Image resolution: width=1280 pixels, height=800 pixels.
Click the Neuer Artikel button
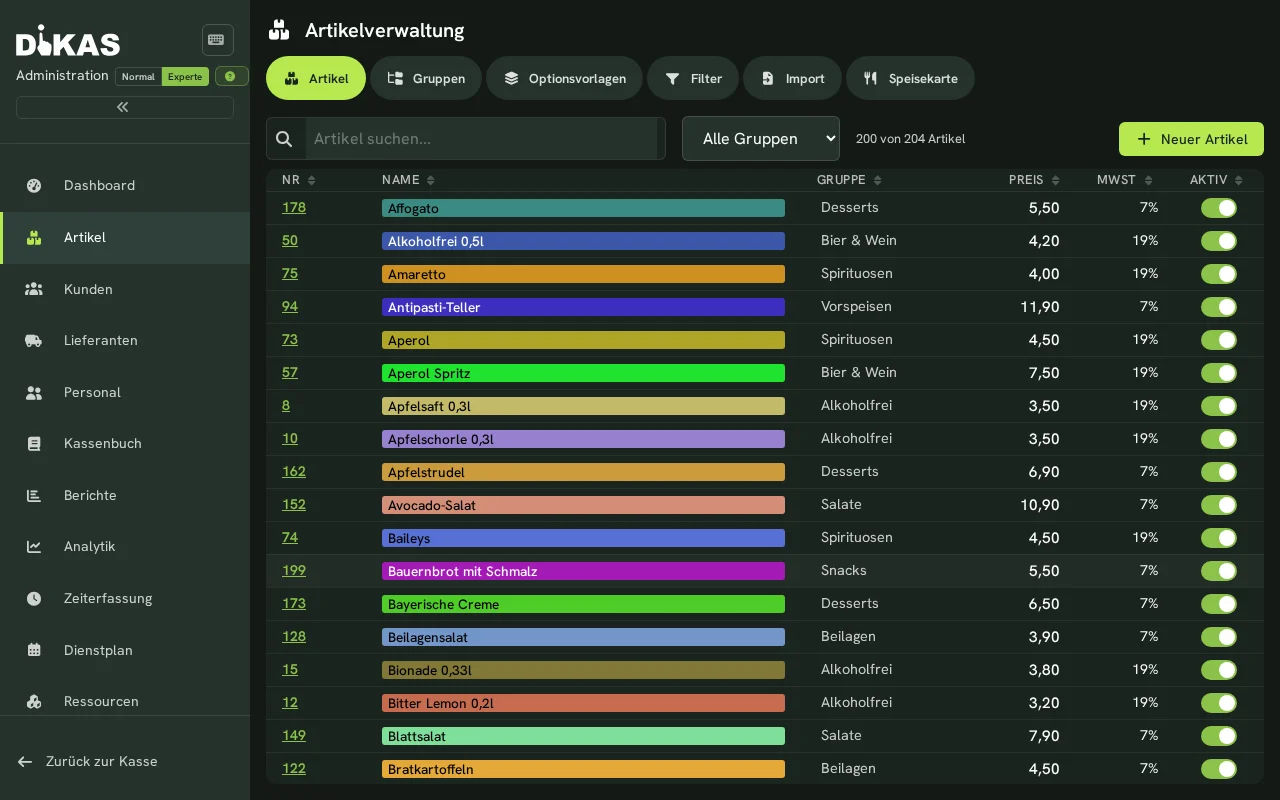pyautogui.click(x=1191, y=139)
